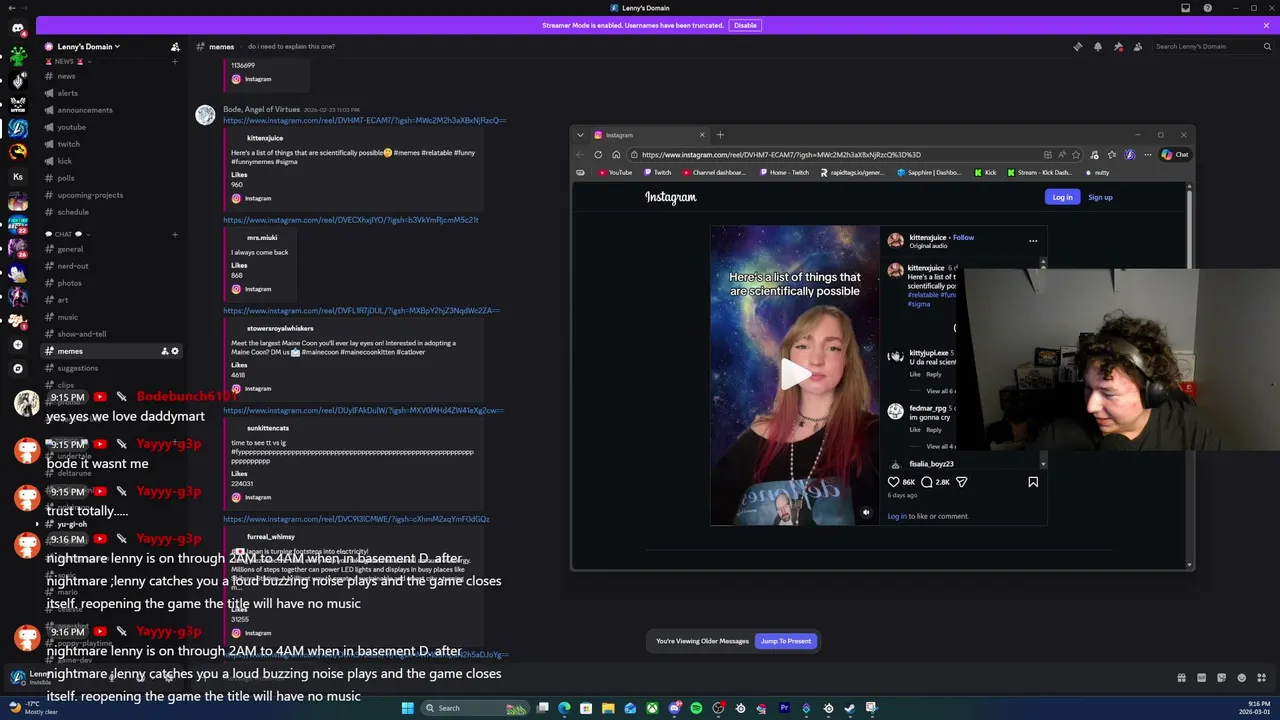
Task: Open the Twitch bookmark
Action: coord(657,172)
